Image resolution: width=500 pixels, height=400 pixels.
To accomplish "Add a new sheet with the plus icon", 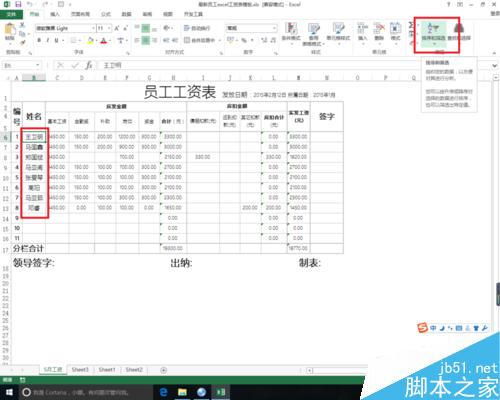I will (164, 370).
